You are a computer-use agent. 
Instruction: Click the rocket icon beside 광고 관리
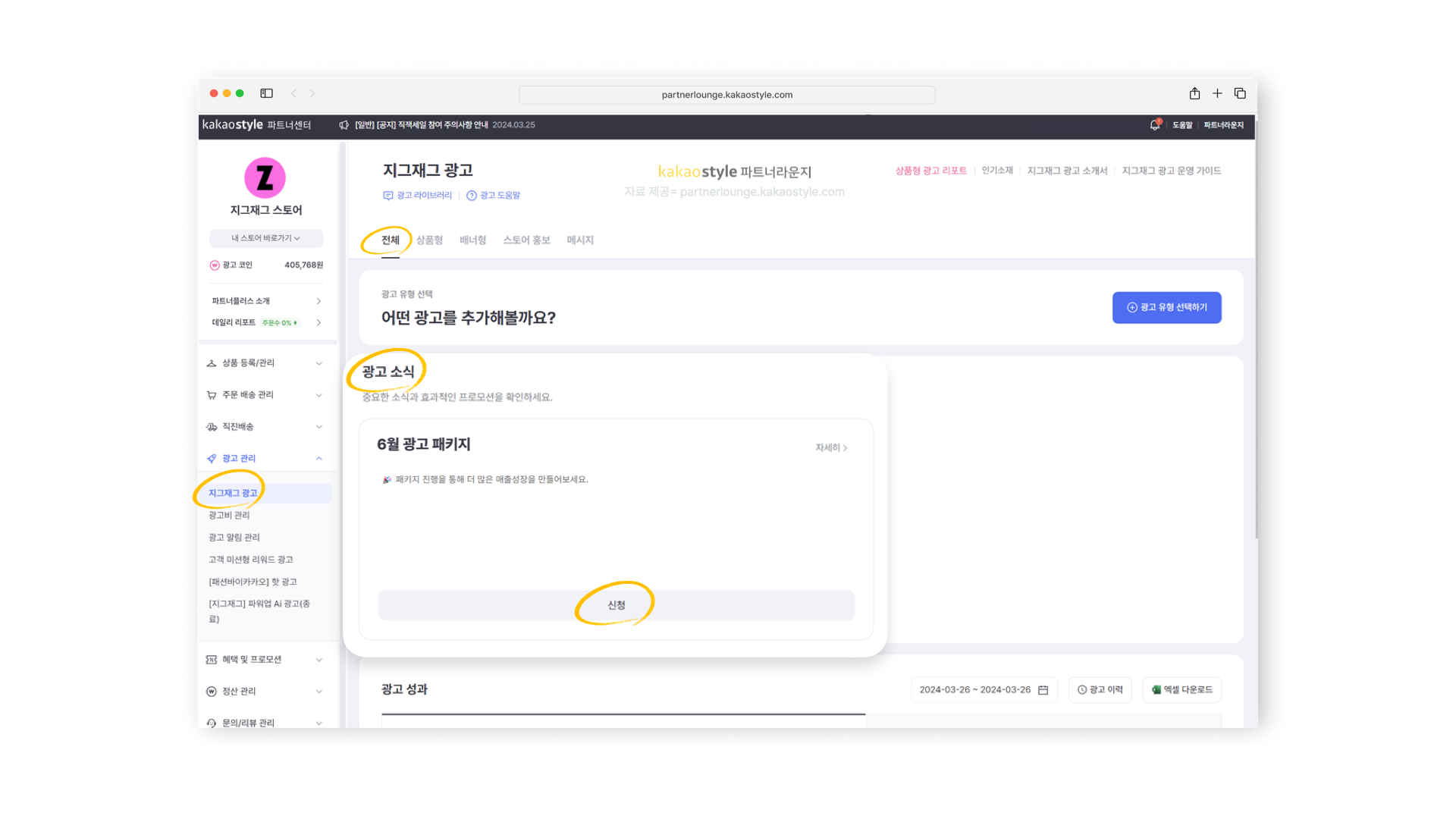click(x=212, y=459)
